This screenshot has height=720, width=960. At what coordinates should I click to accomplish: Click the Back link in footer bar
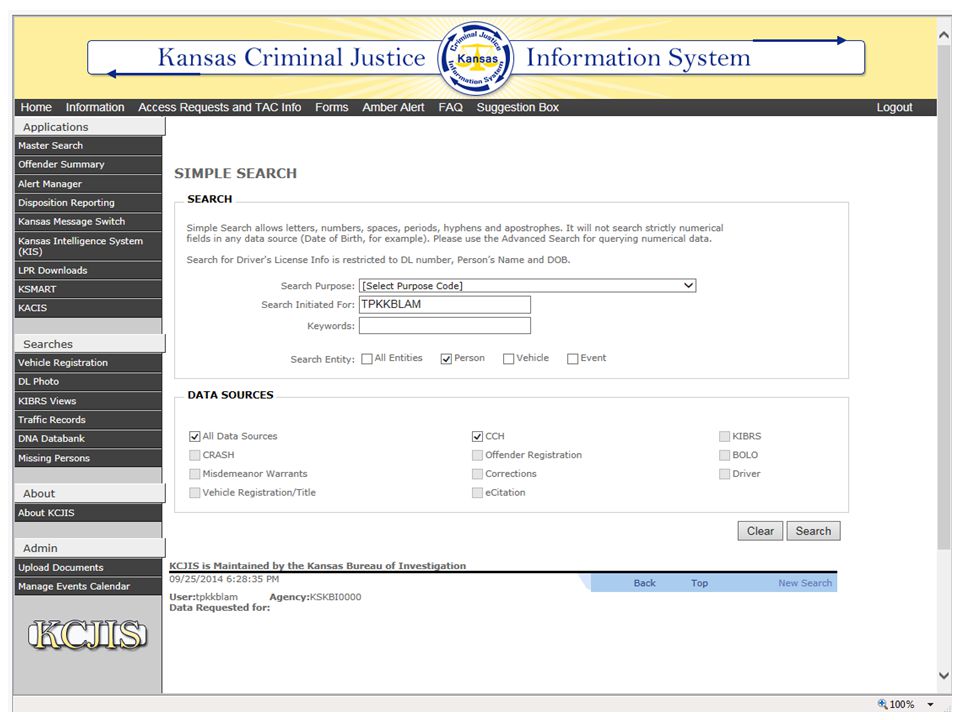tap(644, 583)
